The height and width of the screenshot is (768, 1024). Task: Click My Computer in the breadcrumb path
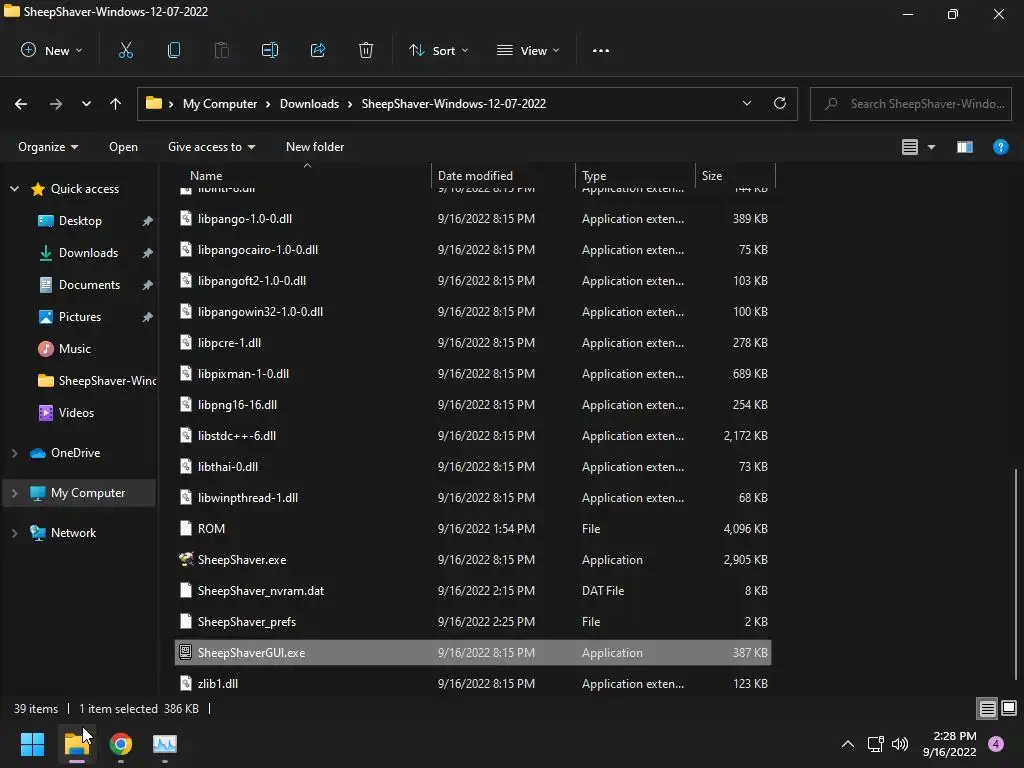[219, 104]
